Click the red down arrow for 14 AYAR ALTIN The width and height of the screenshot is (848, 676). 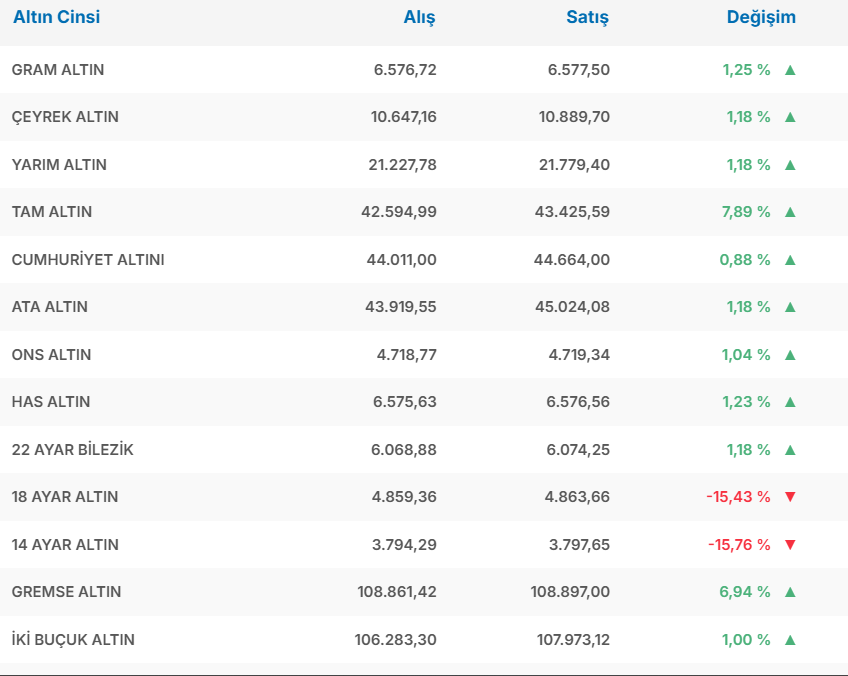(790, 545)
